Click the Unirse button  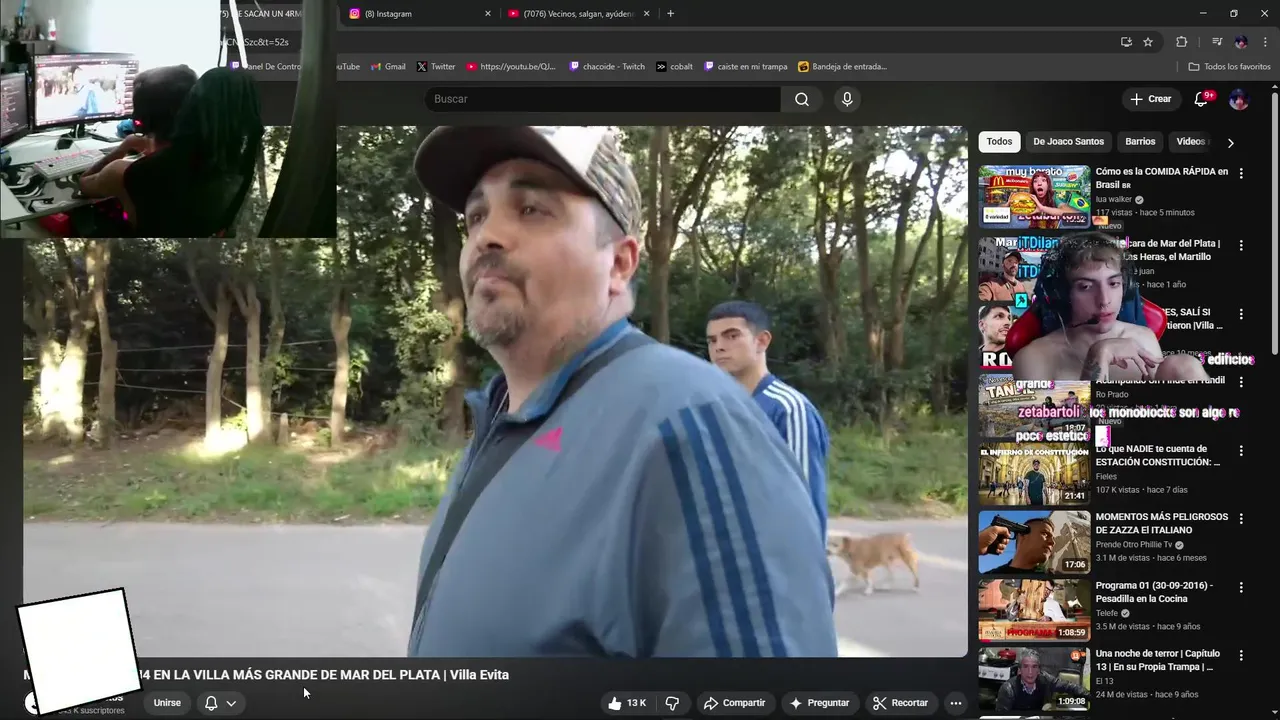(x=167, y=703)
